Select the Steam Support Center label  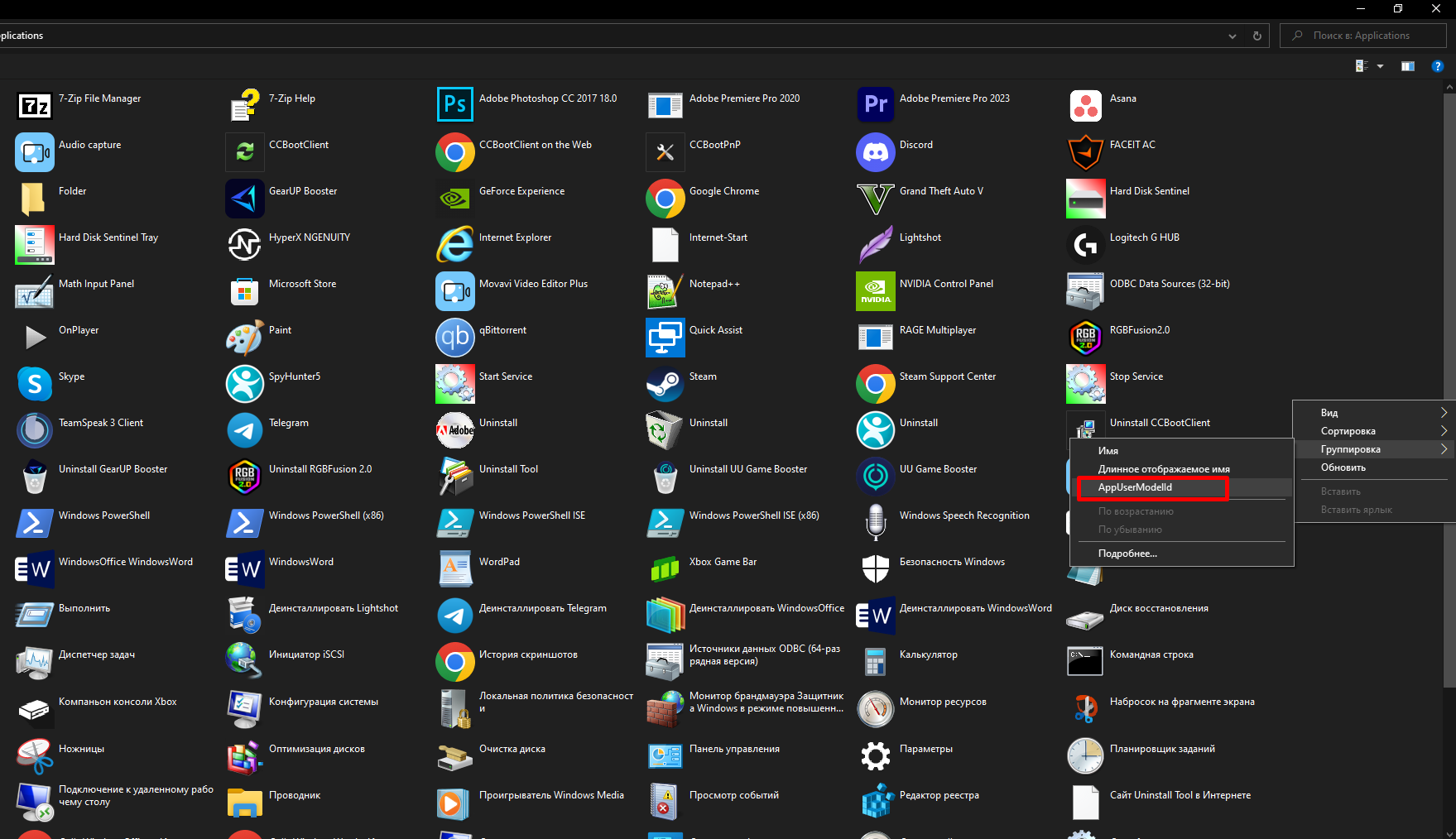click(x=948, y=376)
